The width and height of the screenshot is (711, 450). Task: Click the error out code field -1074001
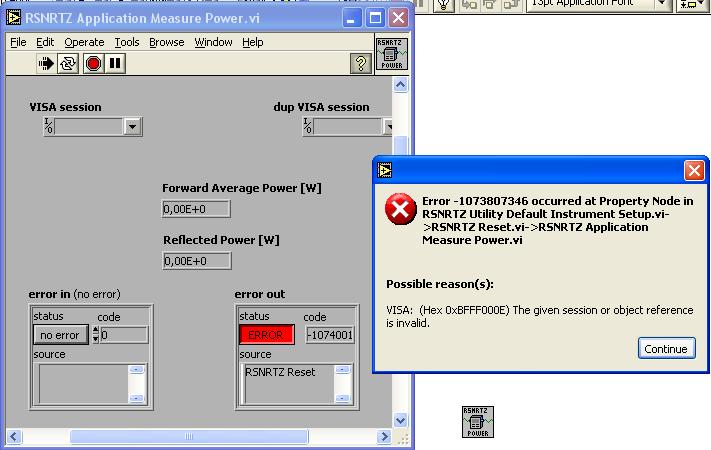330,335
